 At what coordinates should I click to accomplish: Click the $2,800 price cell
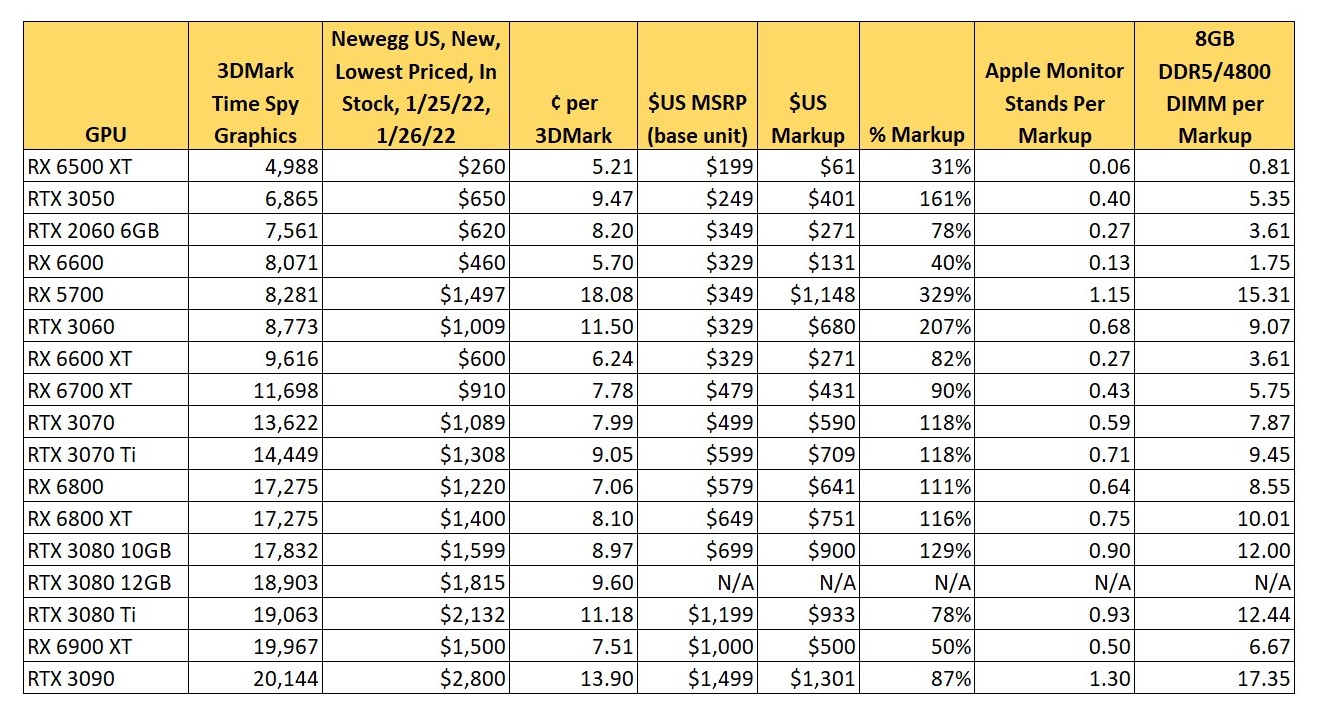tap(416, 679)
